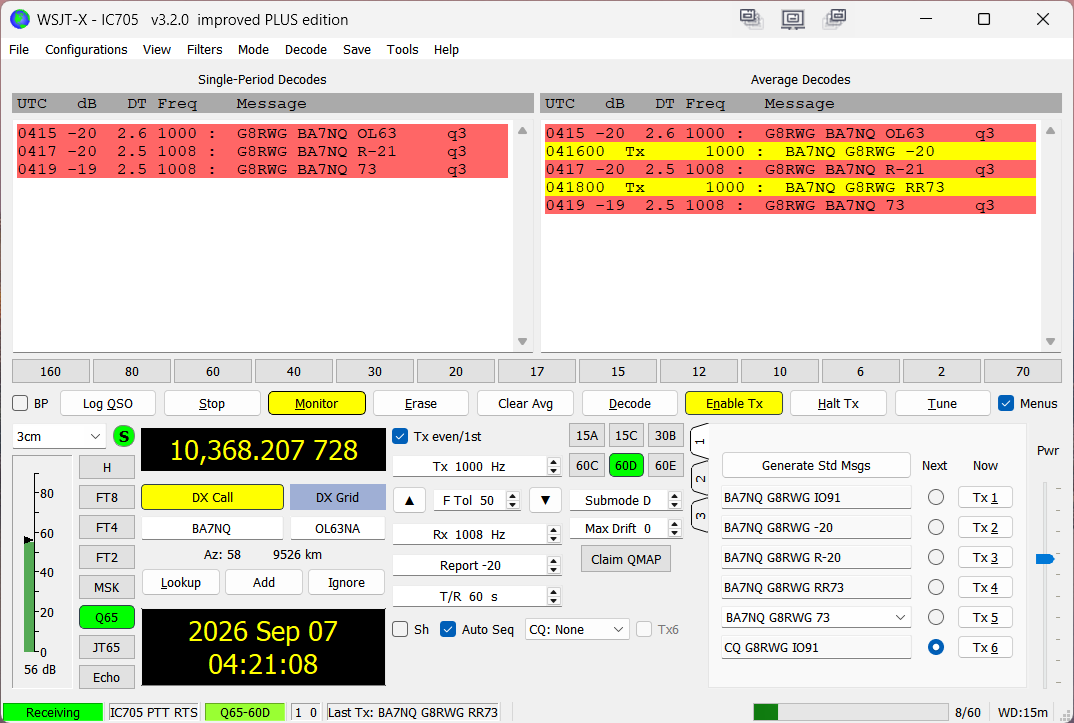Select Next radio for Tx 5 message
This screenshot has width=1074, height=723.
(x=936, y=617)
